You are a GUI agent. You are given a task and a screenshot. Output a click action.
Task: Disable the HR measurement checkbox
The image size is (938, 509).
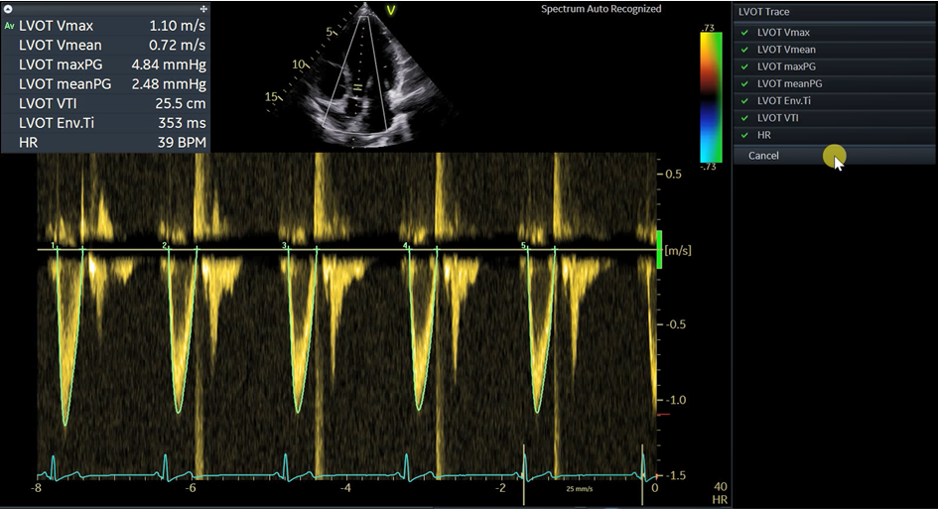(744, 134)
